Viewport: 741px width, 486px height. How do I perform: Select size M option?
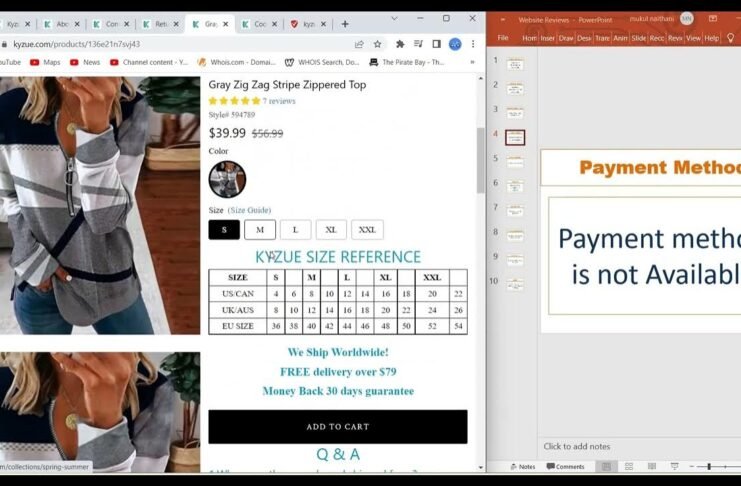pos(260,230)
